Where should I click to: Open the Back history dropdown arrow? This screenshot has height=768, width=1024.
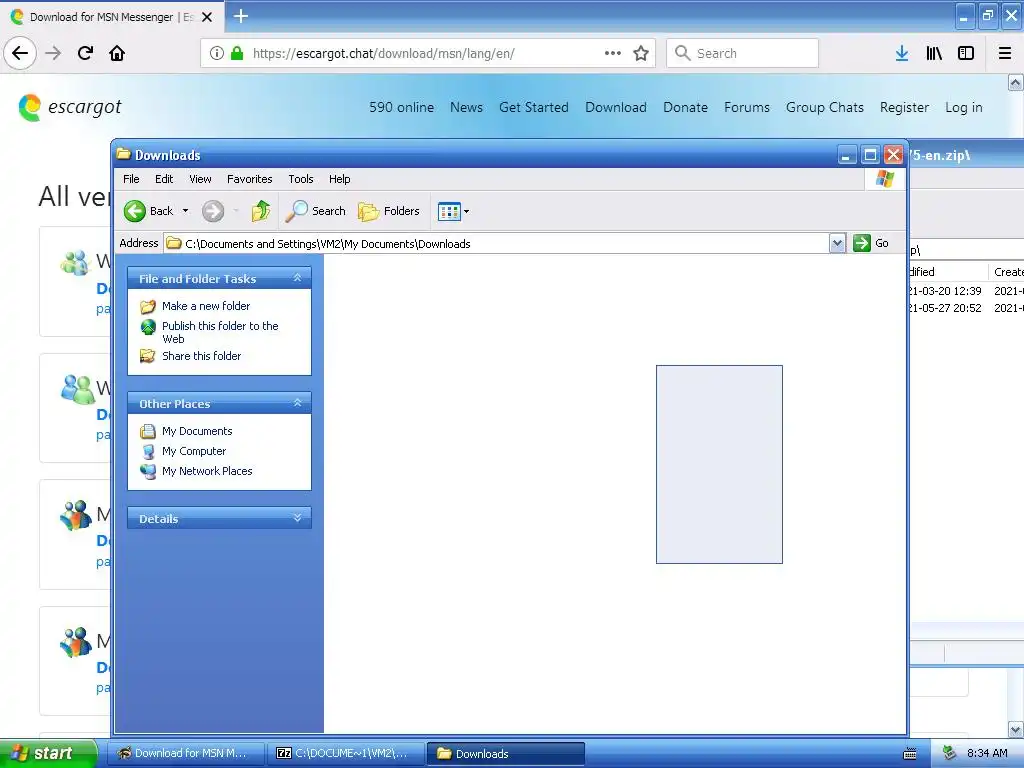[185, 211]
